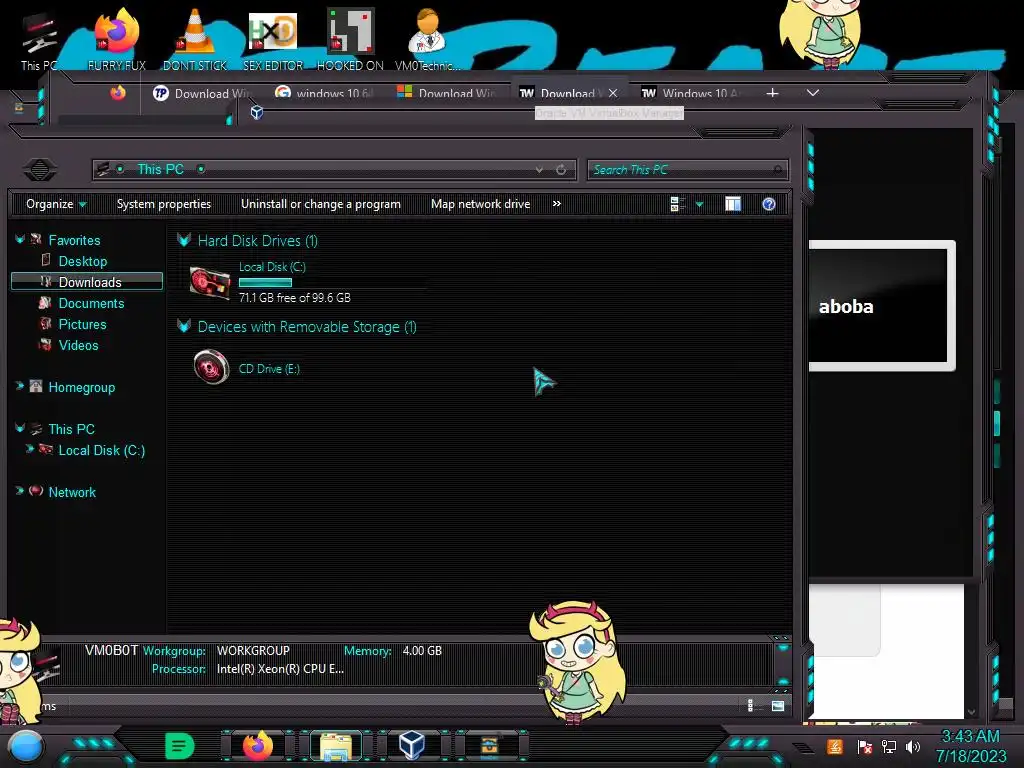This screenshot has height=768, width=1024.
Task: Refresh the This PC location
Action: pyautogui.click(x=561, y=170)
